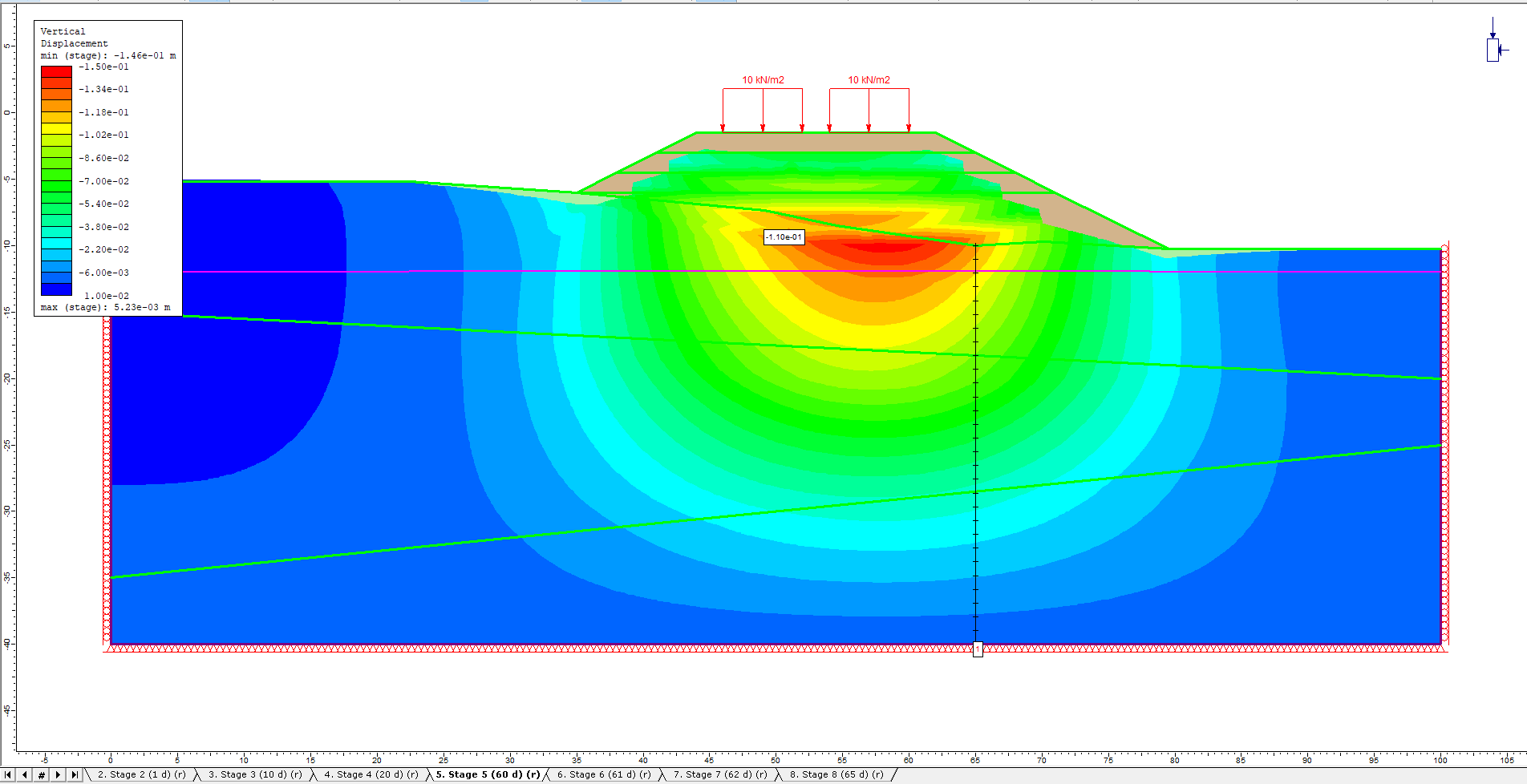The width and height of the screenshot is (1527, 784).
Task: Click the yellow swatch in the legend
Action: click(56, 128)
